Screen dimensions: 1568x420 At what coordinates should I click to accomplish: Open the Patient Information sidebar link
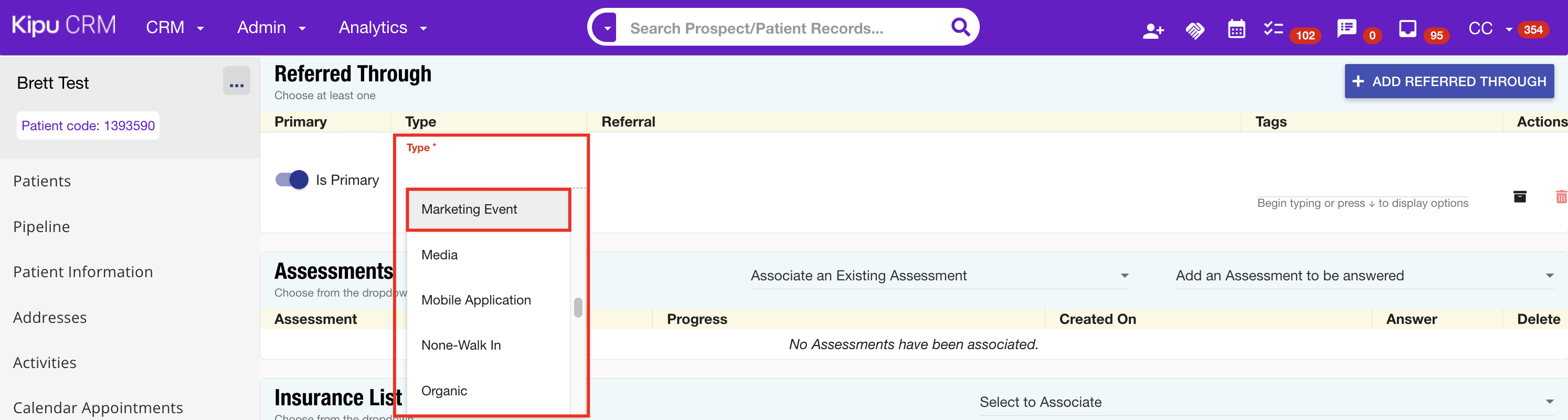pyautogui.click(x=83, y=272)
